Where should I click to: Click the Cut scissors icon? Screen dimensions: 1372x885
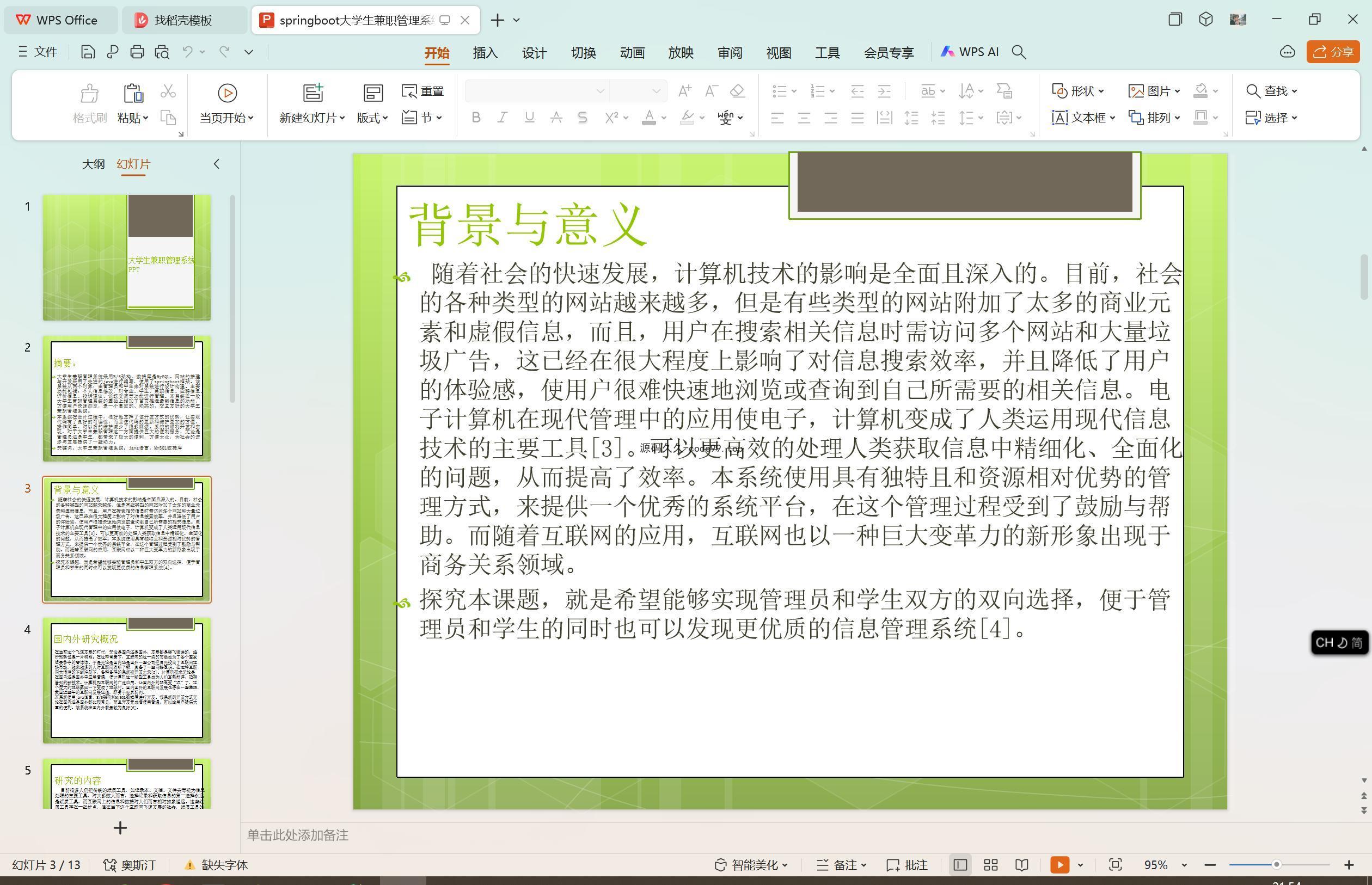click(x=168, y=91)
